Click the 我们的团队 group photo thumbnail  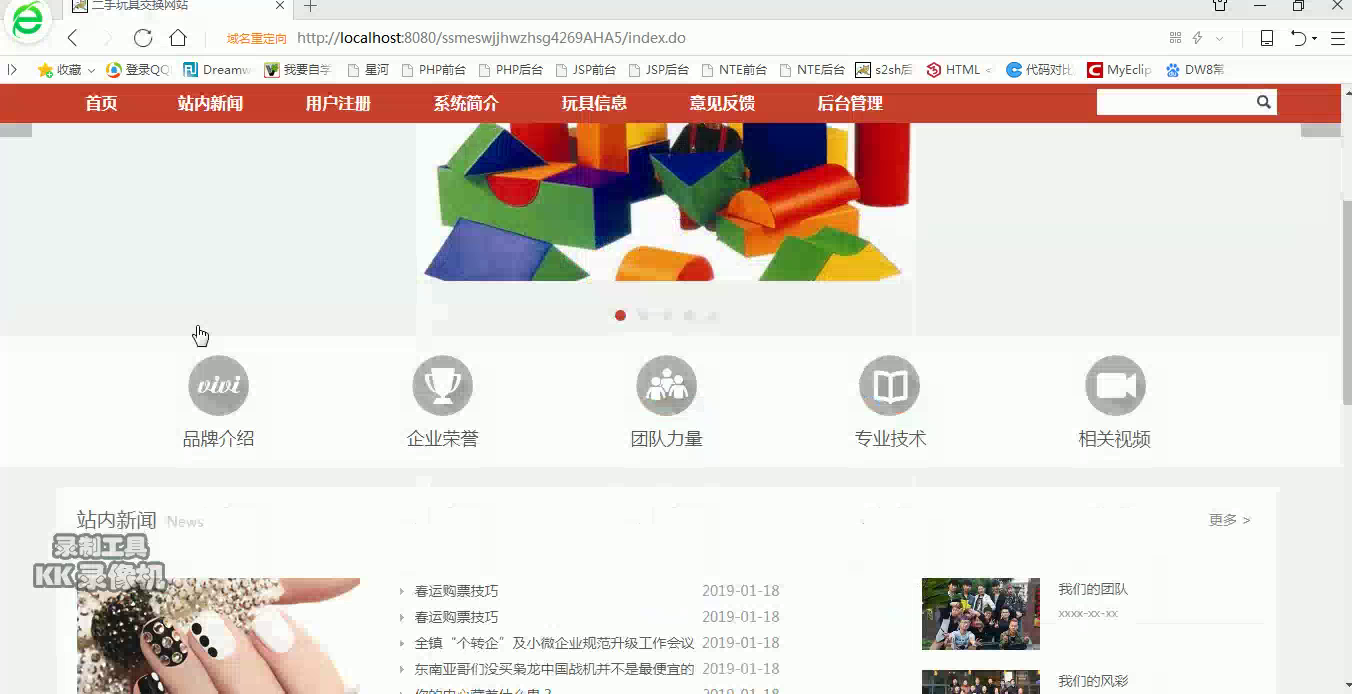(981, 614)
